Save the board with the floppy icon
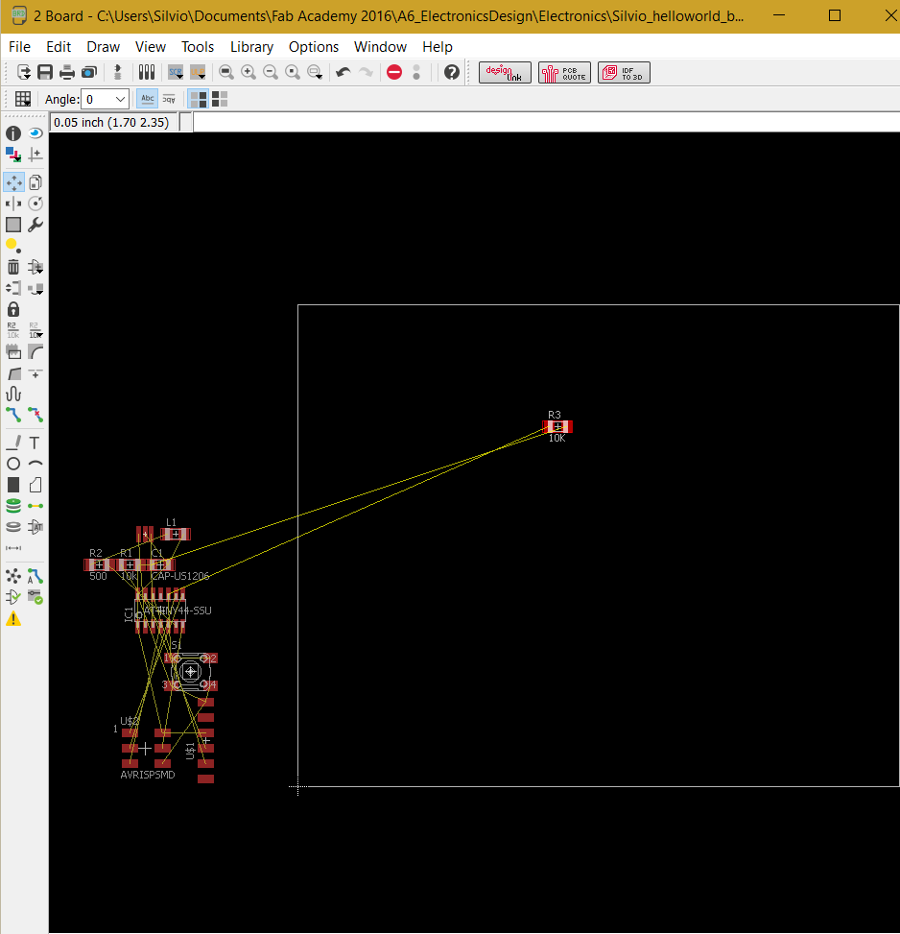 tap(45, 72)
